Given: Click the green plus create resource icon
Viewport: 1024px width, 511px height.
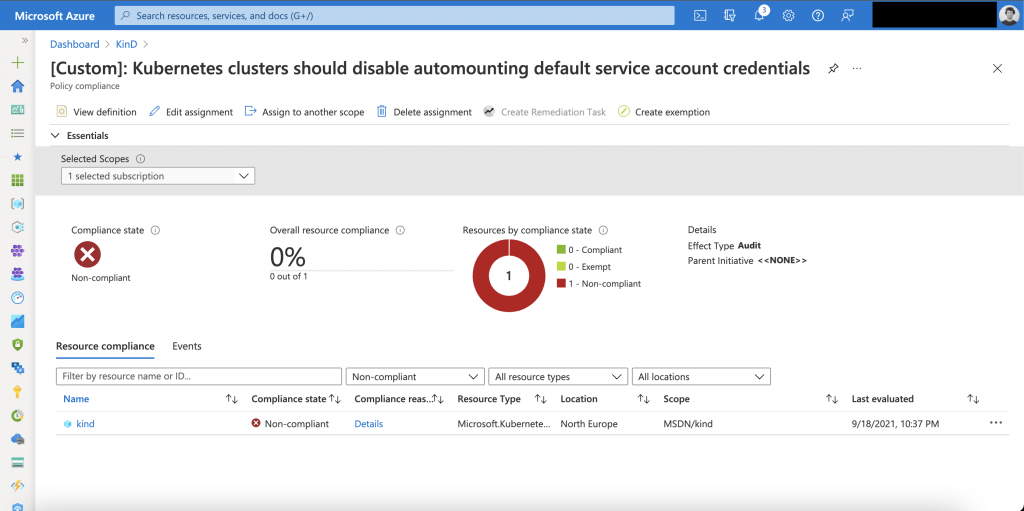Looking at the screenshot, I should click(x=17, y=62).
